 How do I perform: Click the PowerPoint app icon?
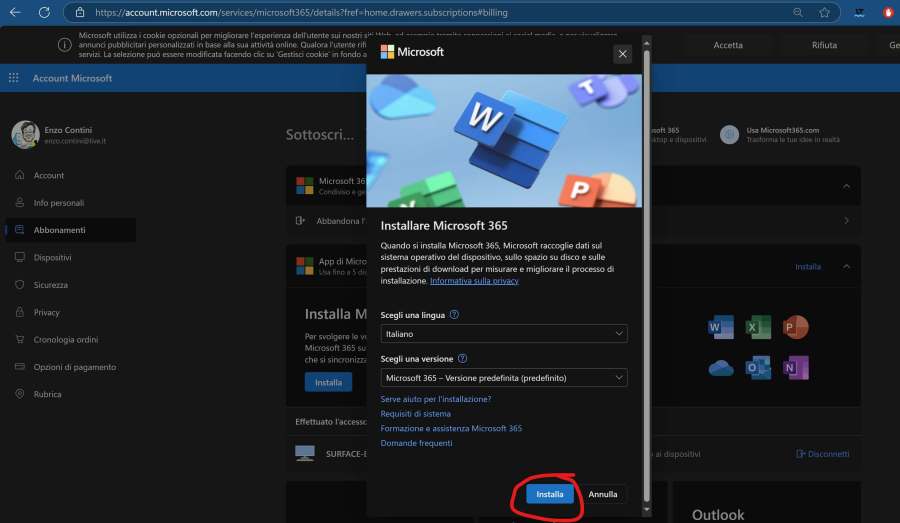point(796,327)
